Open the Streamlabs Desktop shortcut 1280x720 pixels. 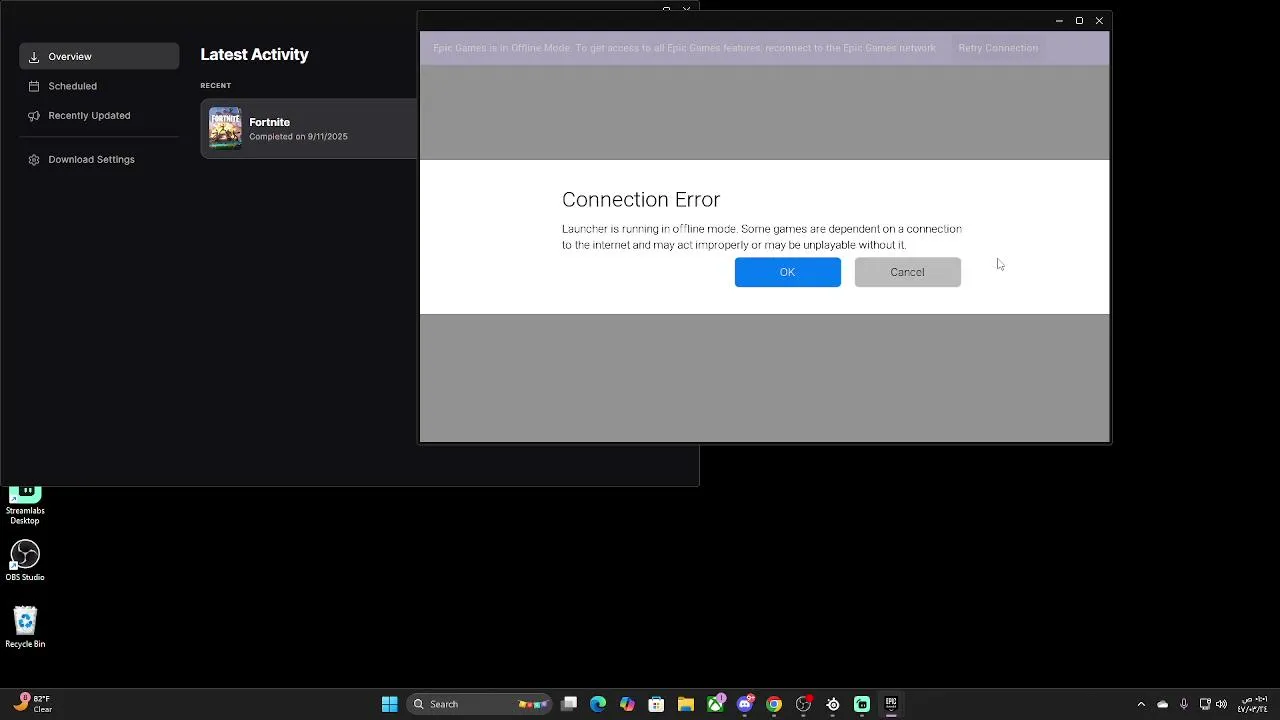[x=25, y=505]
